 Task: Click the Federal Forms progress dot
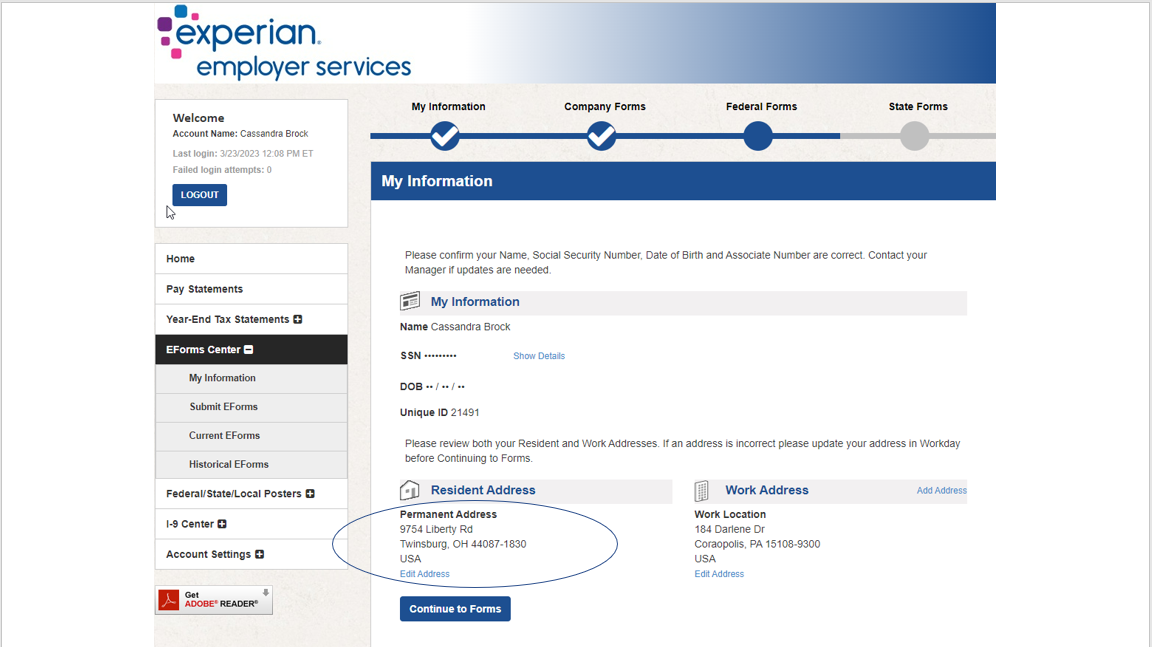pyautogui.click(x=757, y=135)
